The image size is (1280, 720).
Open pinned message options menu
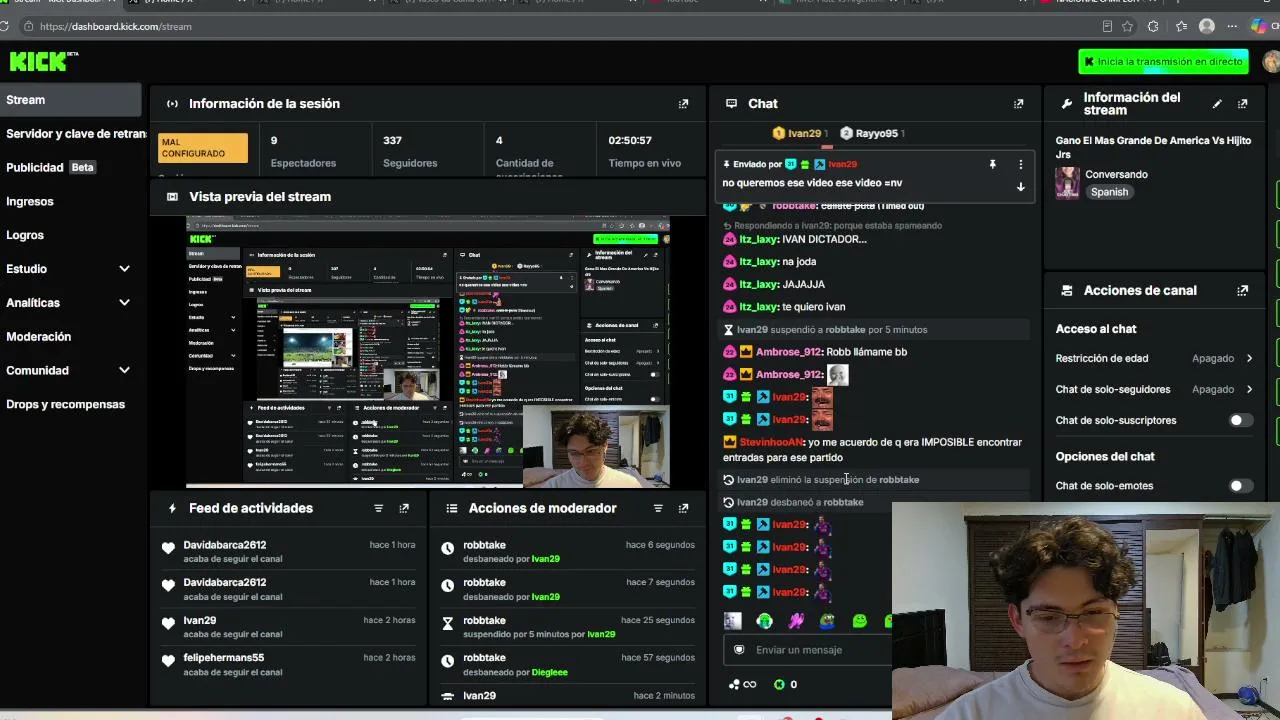click(x=1021, y=165)
